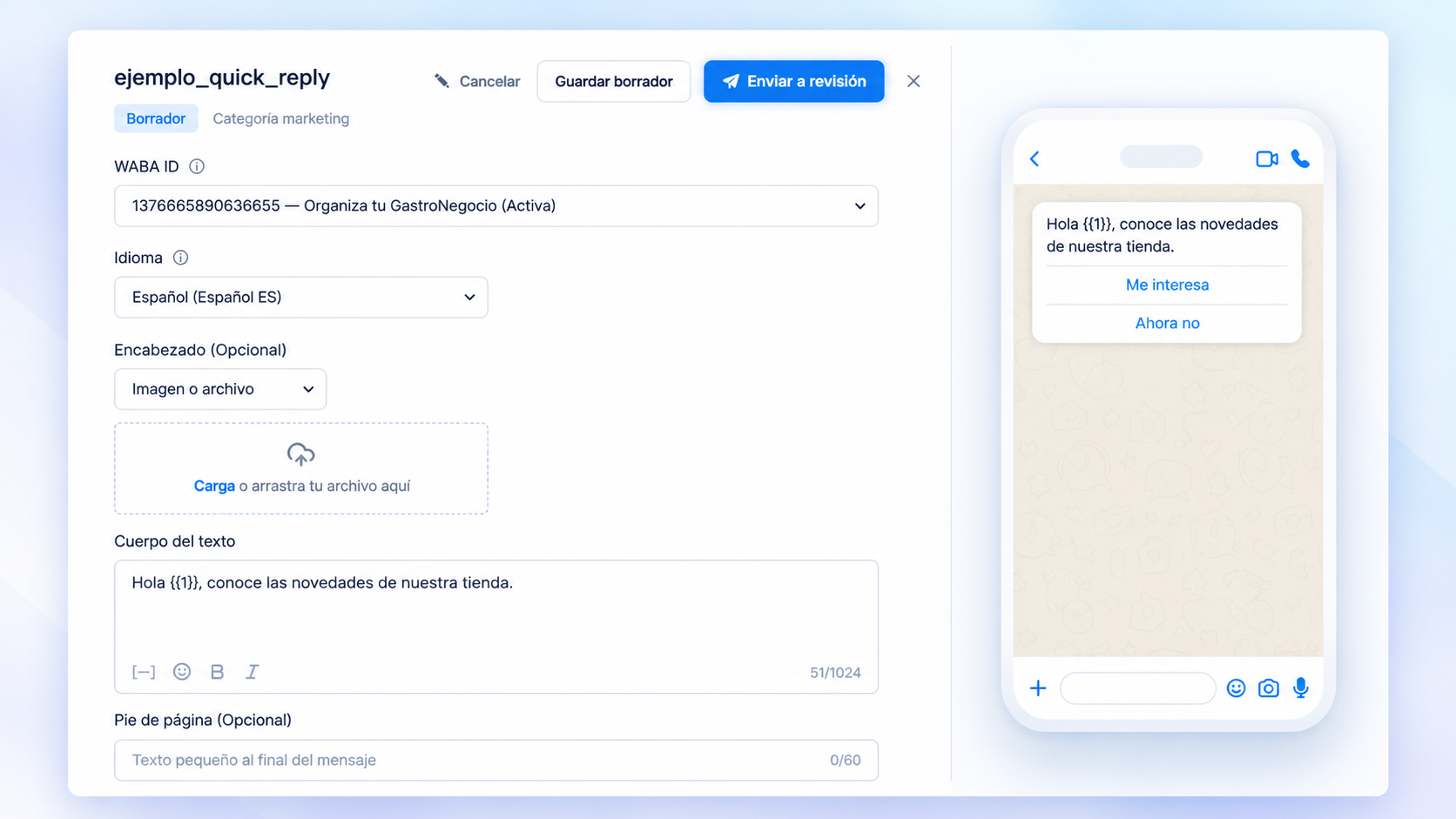Click the preview message bubble text
This screenshot has height=819, width=1456.
(x=1163, y=235)
